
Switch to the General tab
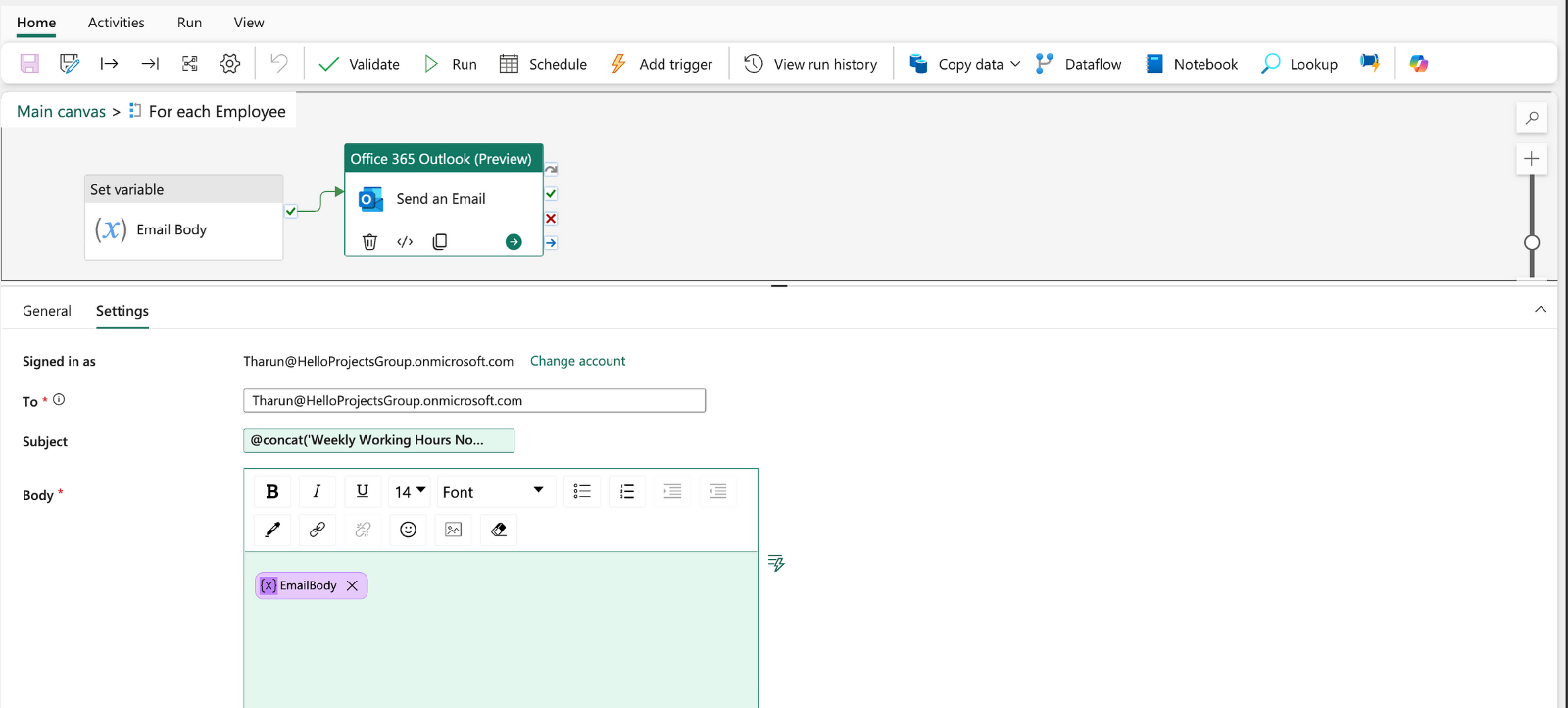(x=47, y=311)
